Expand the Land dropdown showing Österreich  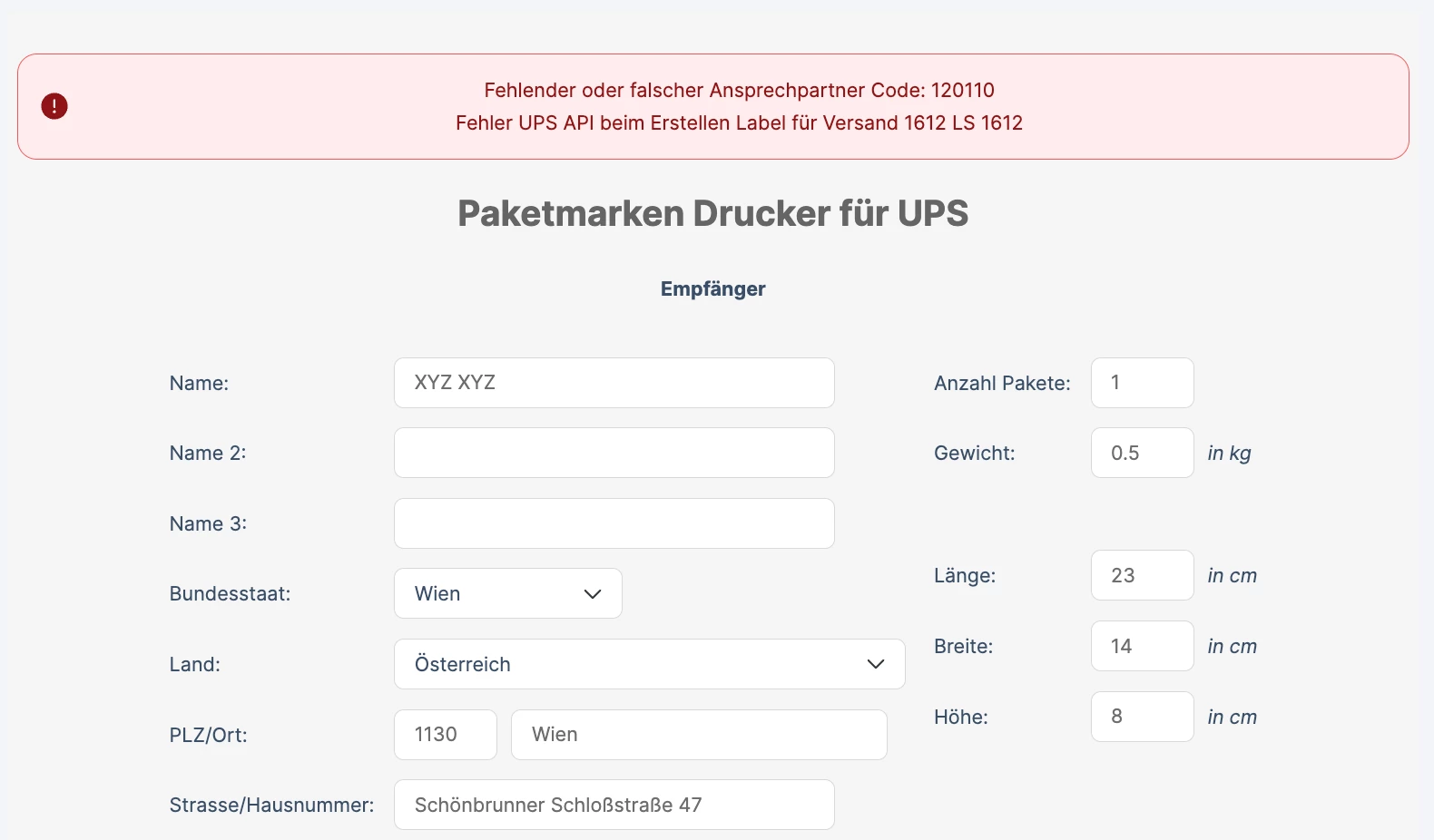pyautogui.click(x=650, y=664)
